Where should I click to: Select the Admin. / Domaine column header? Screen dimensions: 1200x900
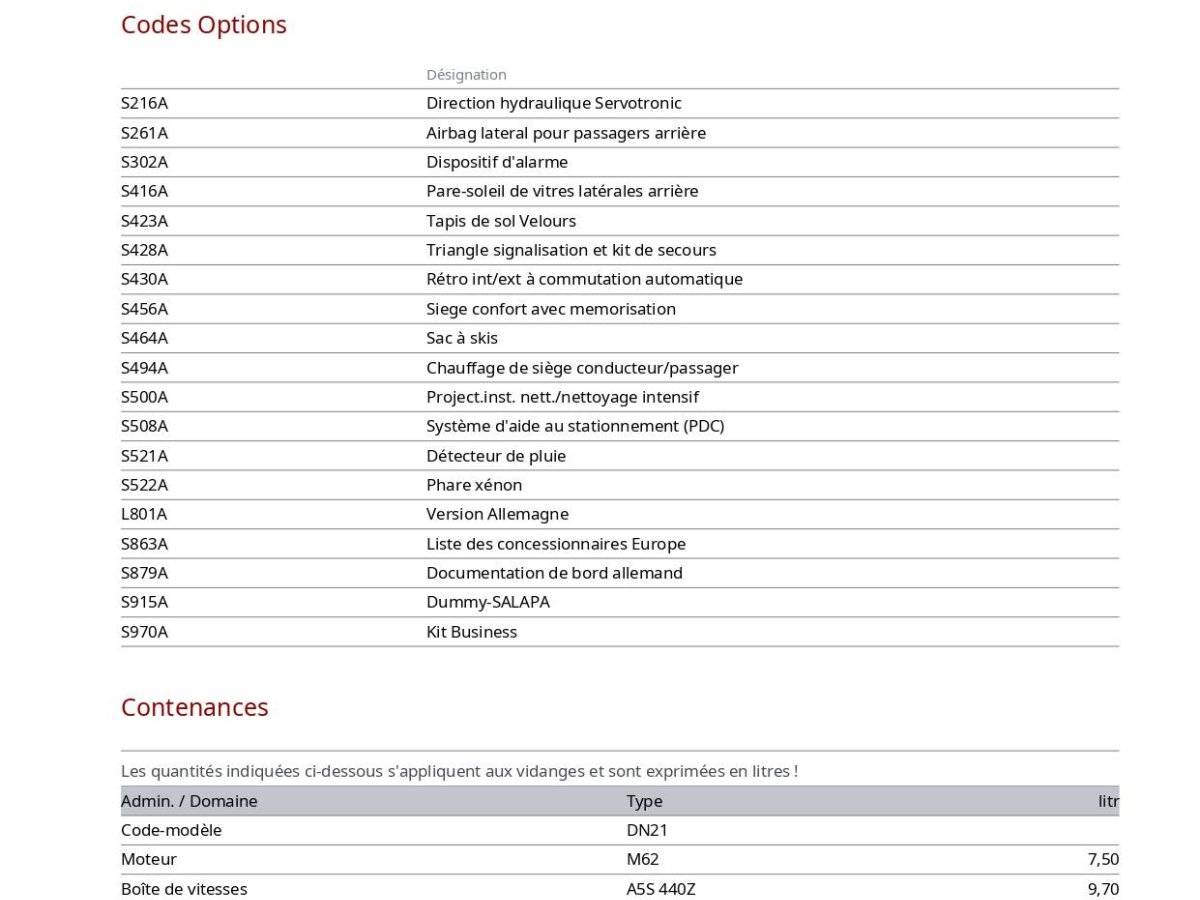(189, 801)
